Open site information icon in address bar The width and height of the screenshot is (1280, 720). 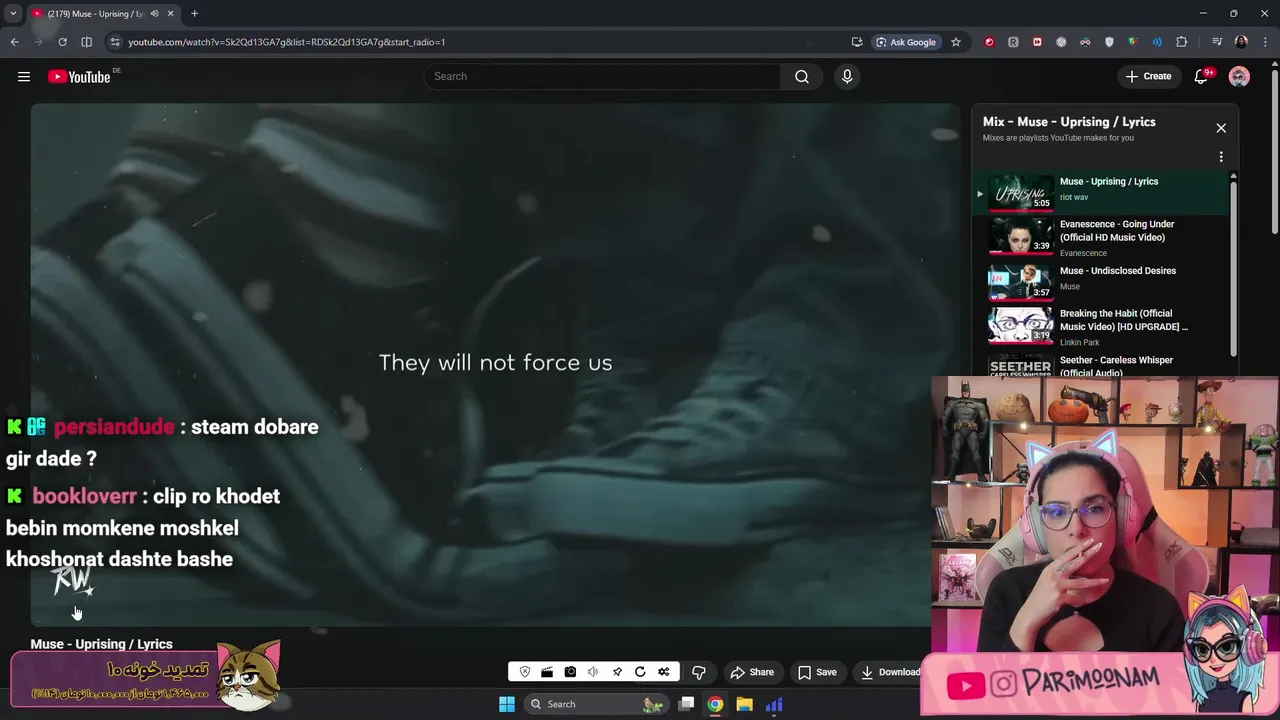click(x=115, y=42)
